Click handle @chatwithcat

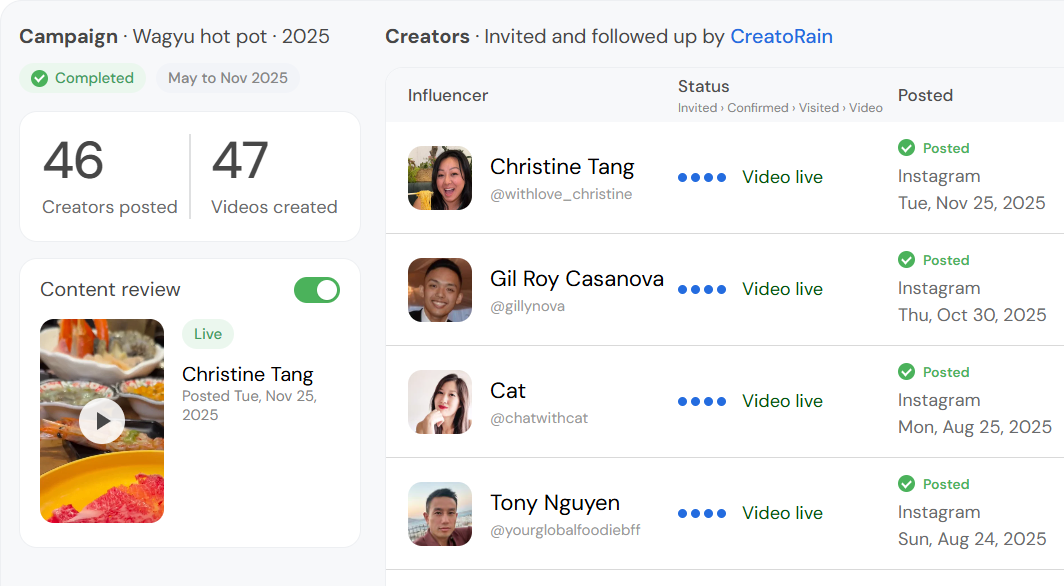pyautogui.click(x=539, y=418)
